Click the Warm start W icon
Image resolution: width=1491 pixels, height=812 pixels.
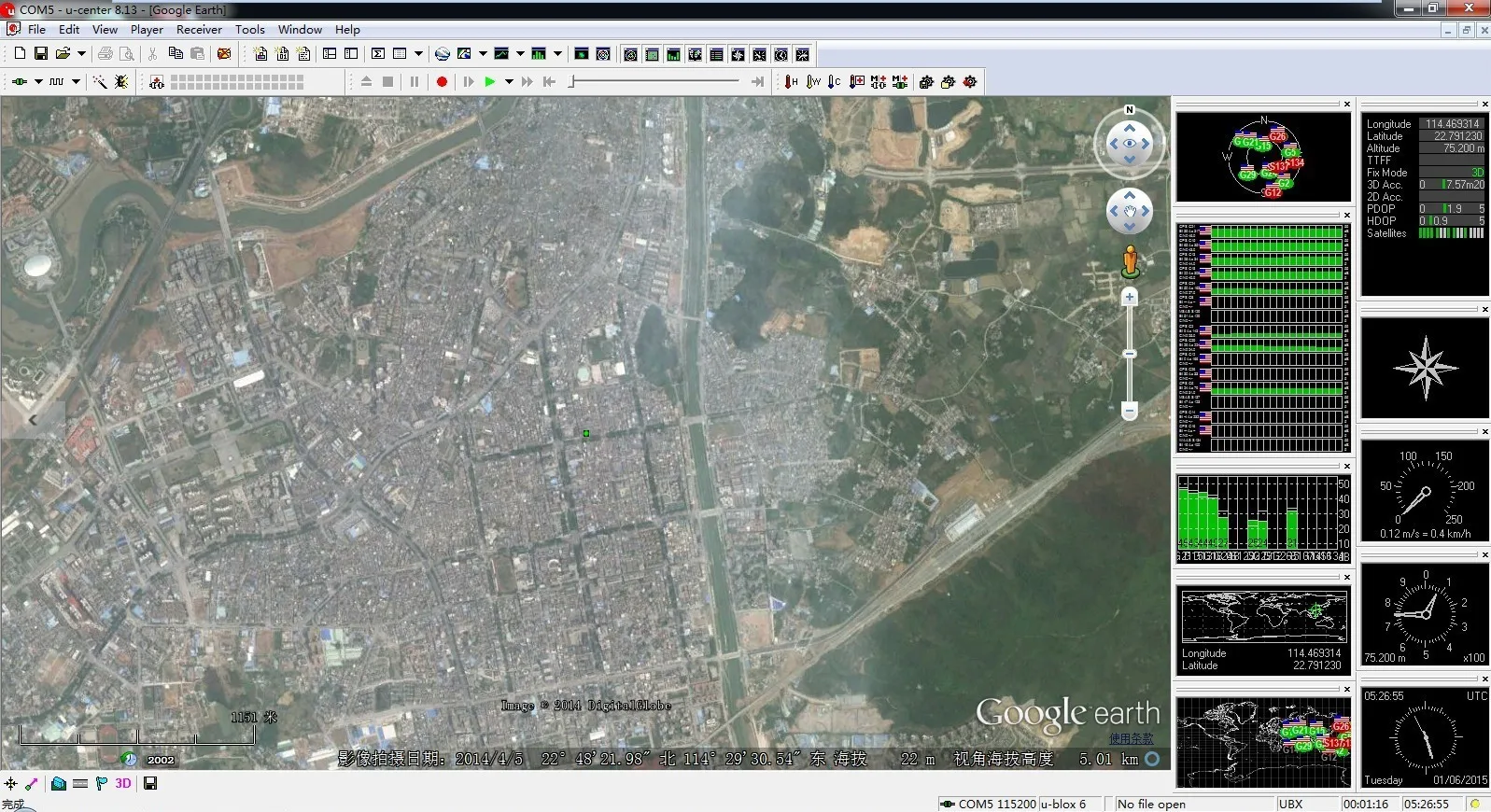813,82
